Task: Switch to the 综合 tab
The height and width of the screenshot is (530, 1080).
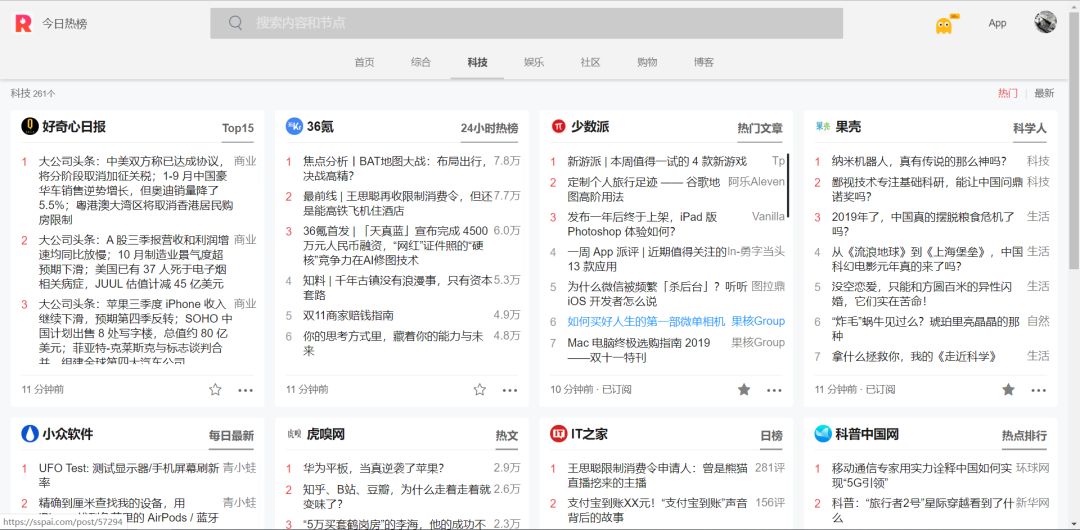Action: click(421, 62)
